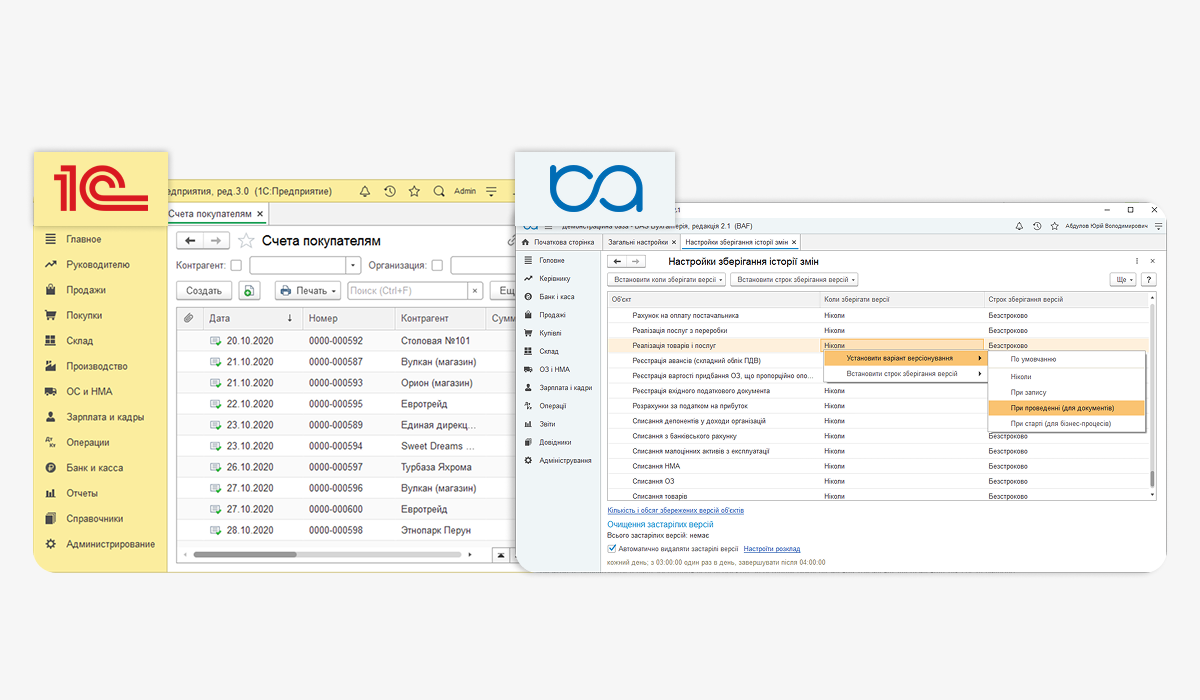Switch to Загальні настройки tab in BAF

638,242
